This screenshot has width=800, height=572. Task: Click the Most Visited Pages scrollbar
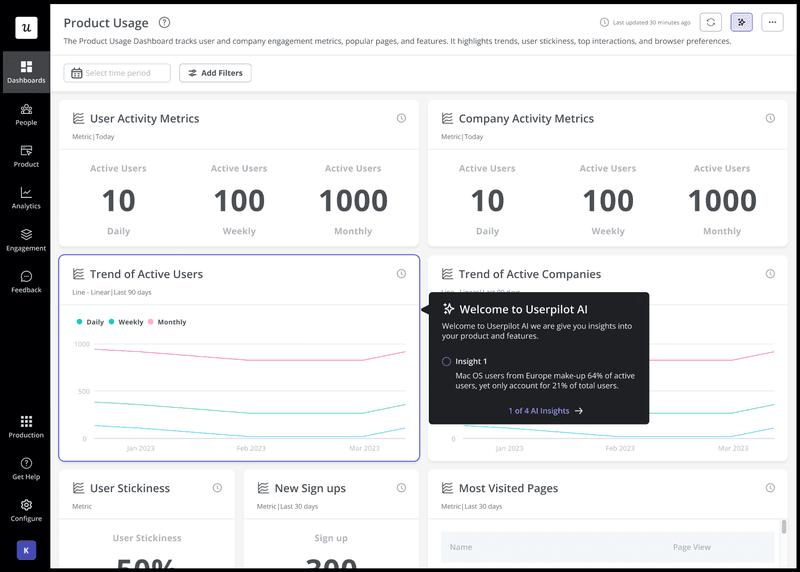point(784,526)
